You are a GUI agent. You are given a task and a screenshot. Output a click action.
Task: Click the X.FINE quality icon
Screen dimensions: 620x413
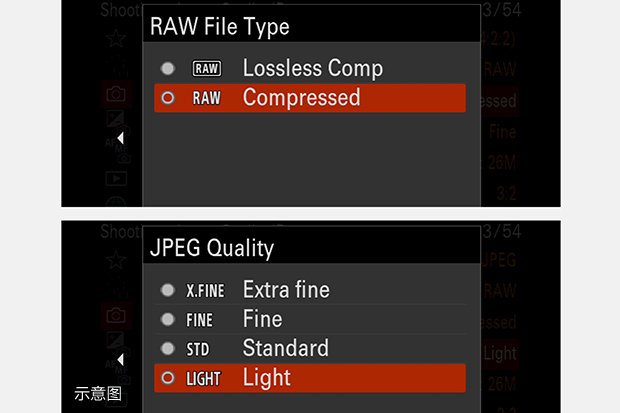click(206, 291)
